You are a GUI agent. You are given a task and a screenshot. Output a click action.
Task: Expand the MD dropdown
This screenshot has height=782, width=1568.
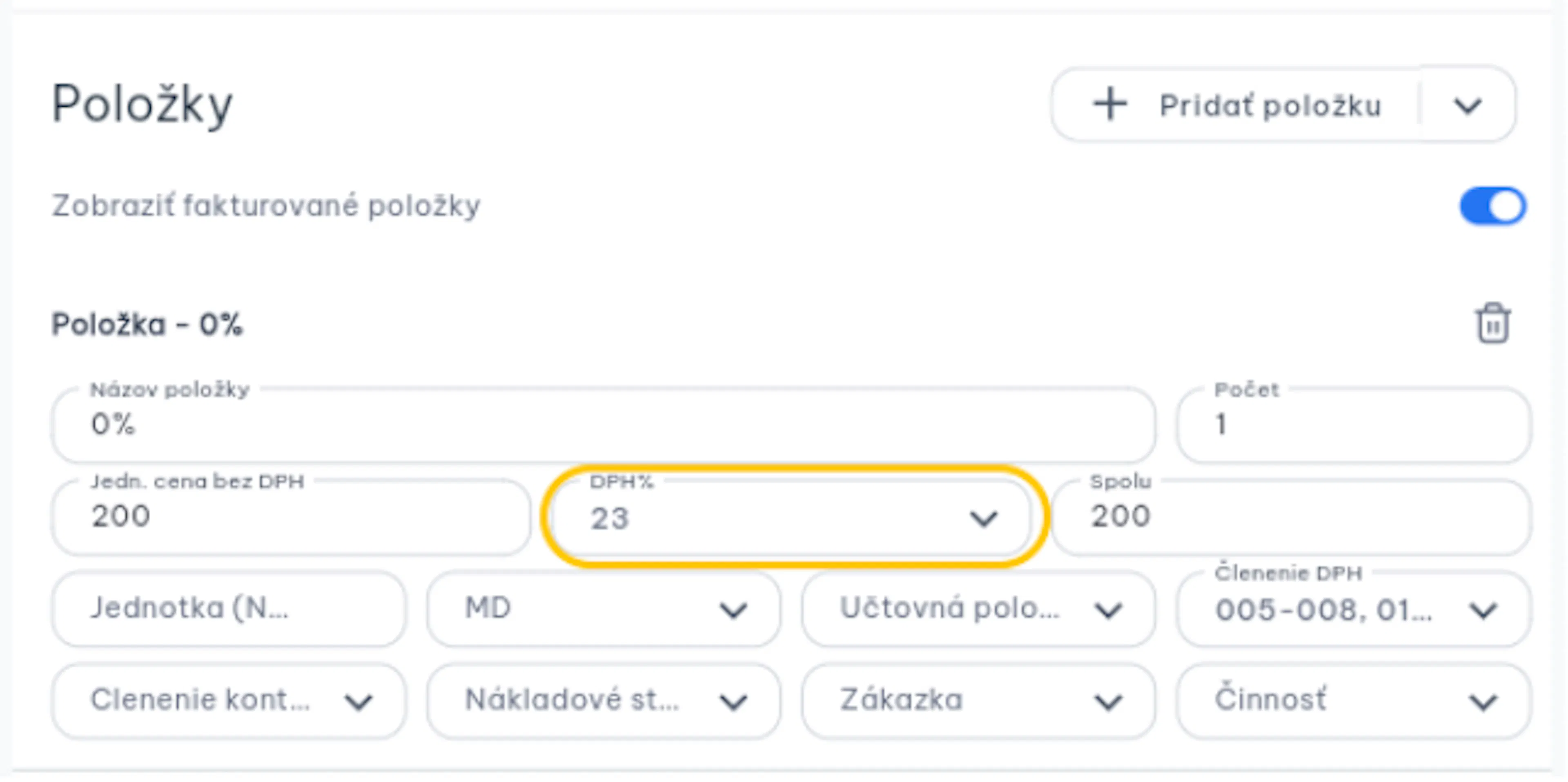point(603,608)
